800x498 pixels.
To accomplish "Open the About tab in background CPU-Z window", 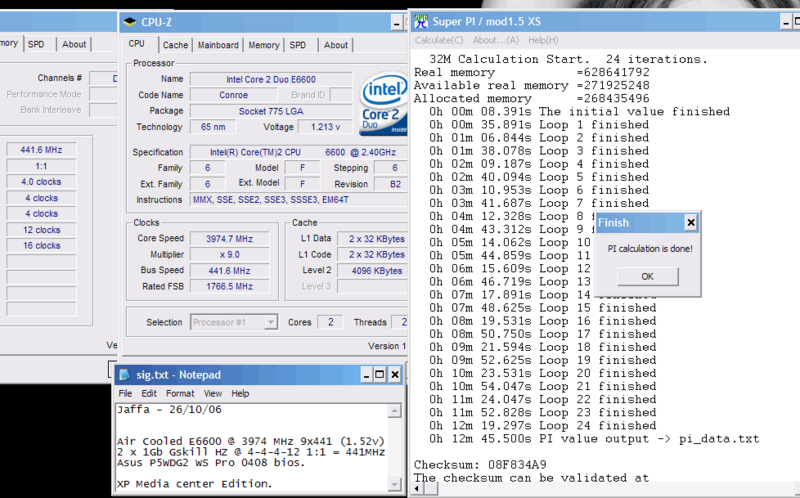I will [74, 44].
